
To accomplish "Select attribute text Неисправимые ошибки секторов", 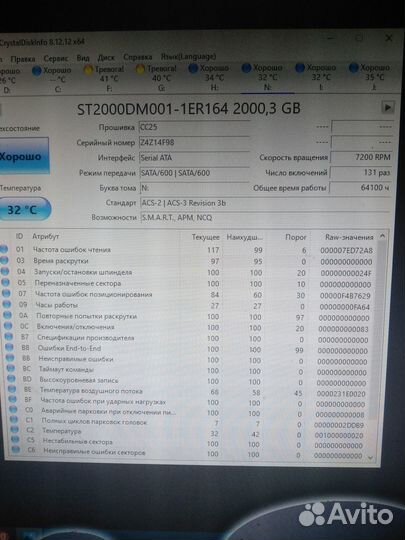I will click(94, 451).
